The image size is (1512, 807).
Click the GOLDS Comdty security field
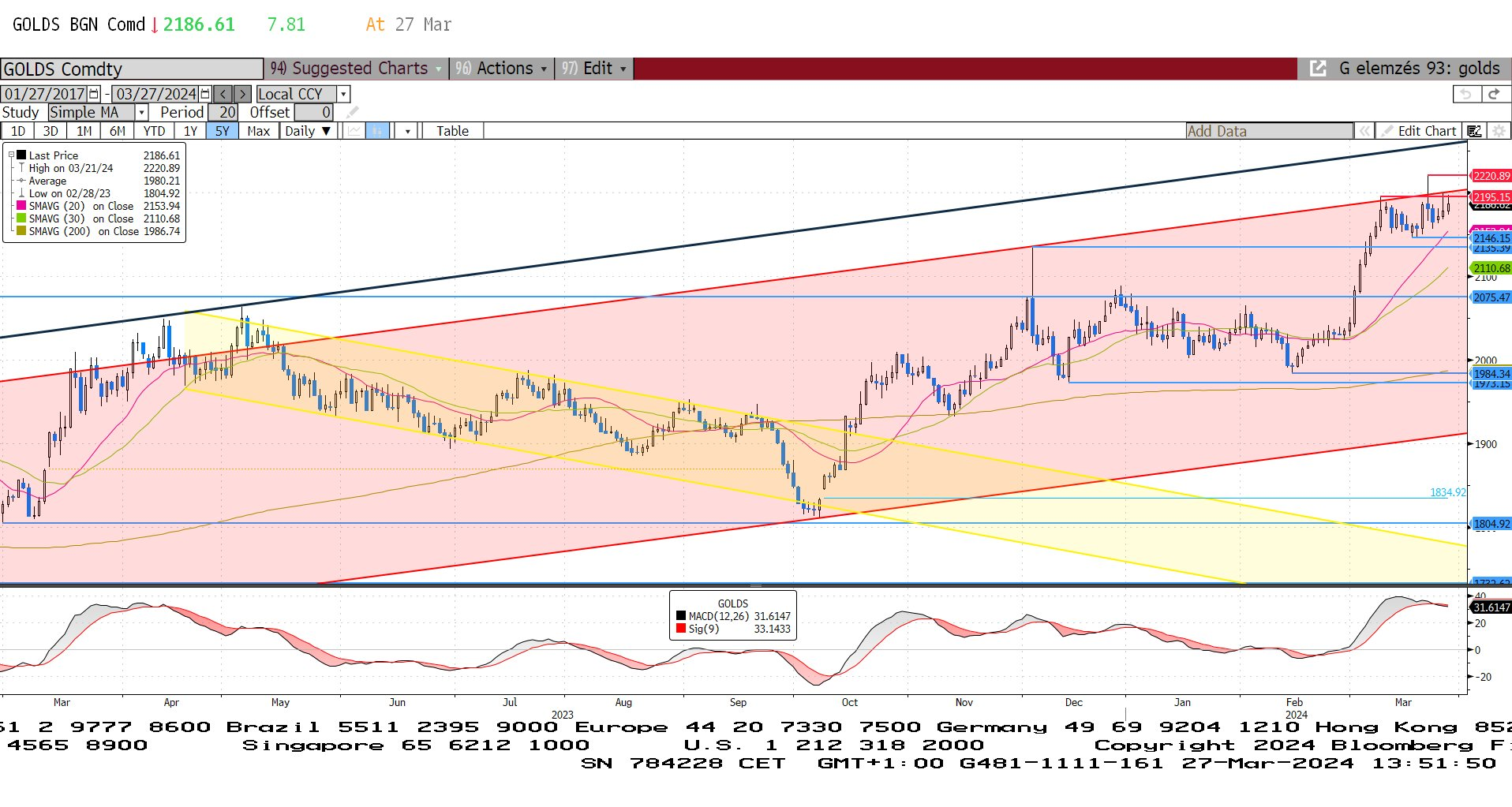pos(132,69)
